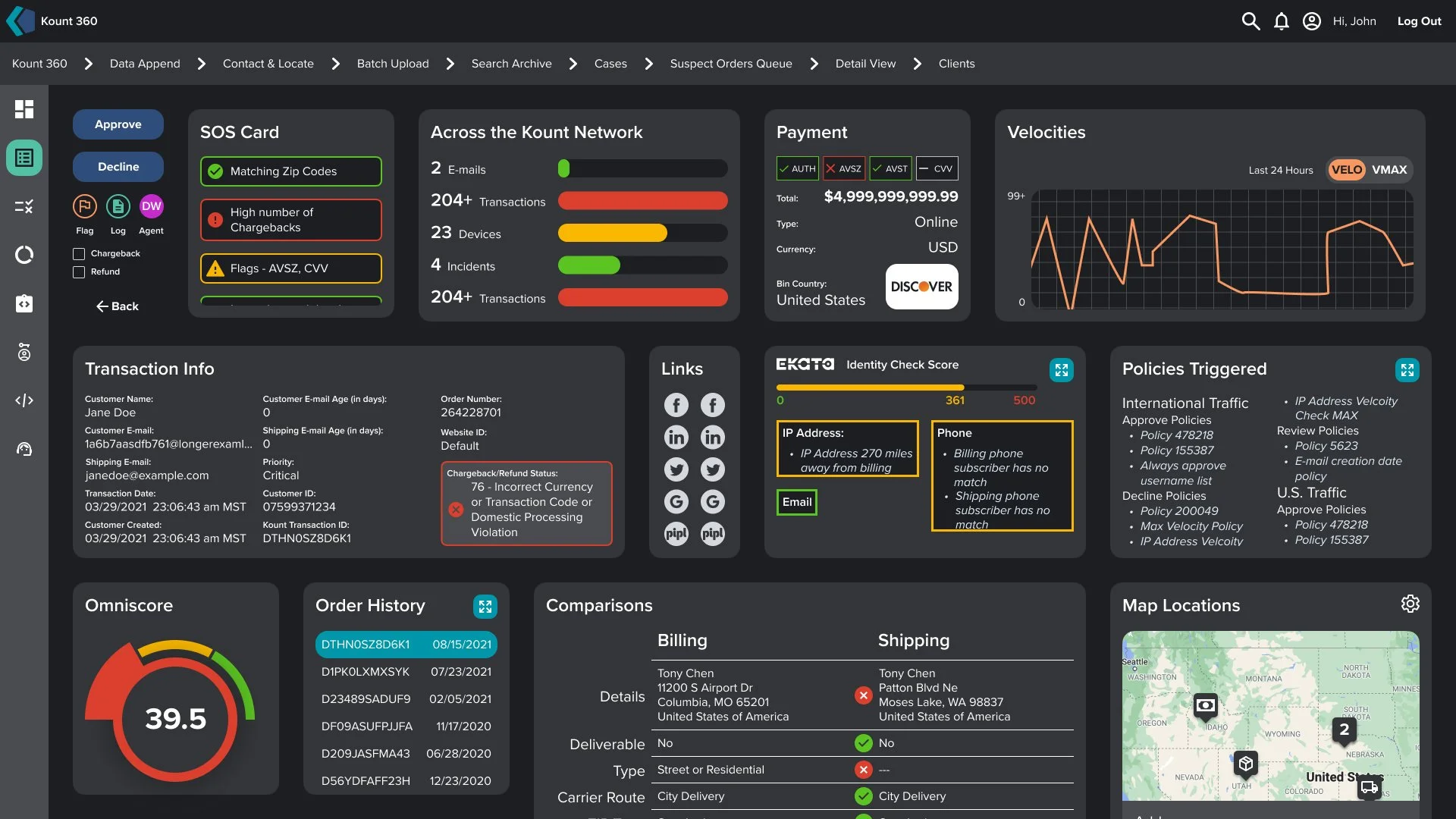Expand the Identity Check Score panel
Image resolution: width=1456 pixels, height=819 pixels.
pos(1061,370)
